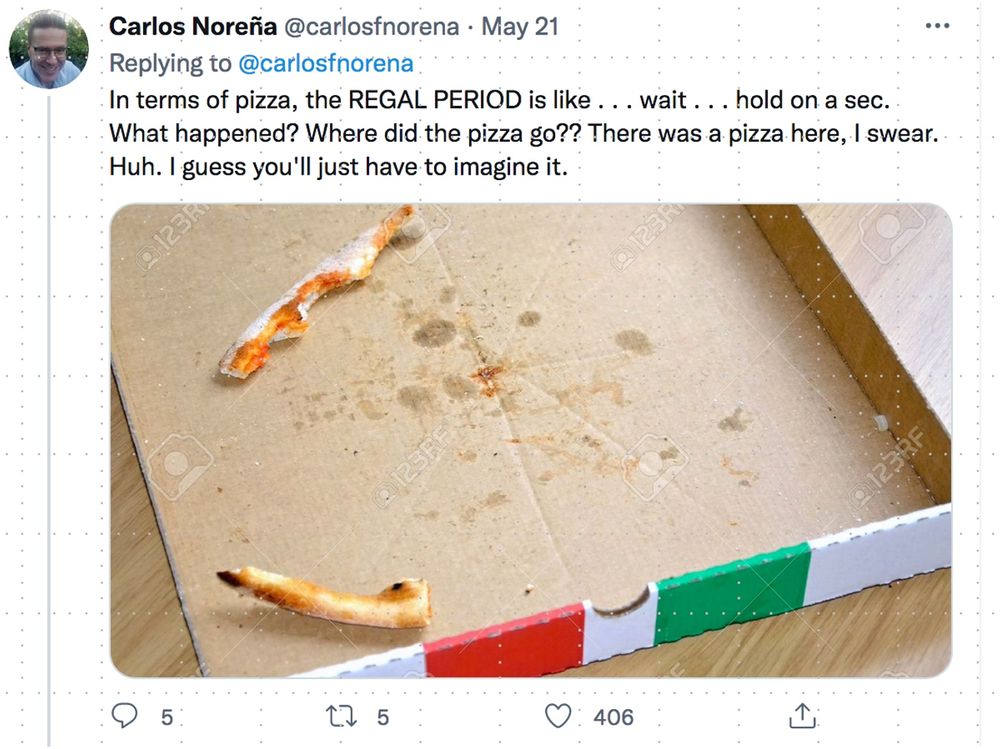Click the reply speech bubble icon

(x=125, y=716)
